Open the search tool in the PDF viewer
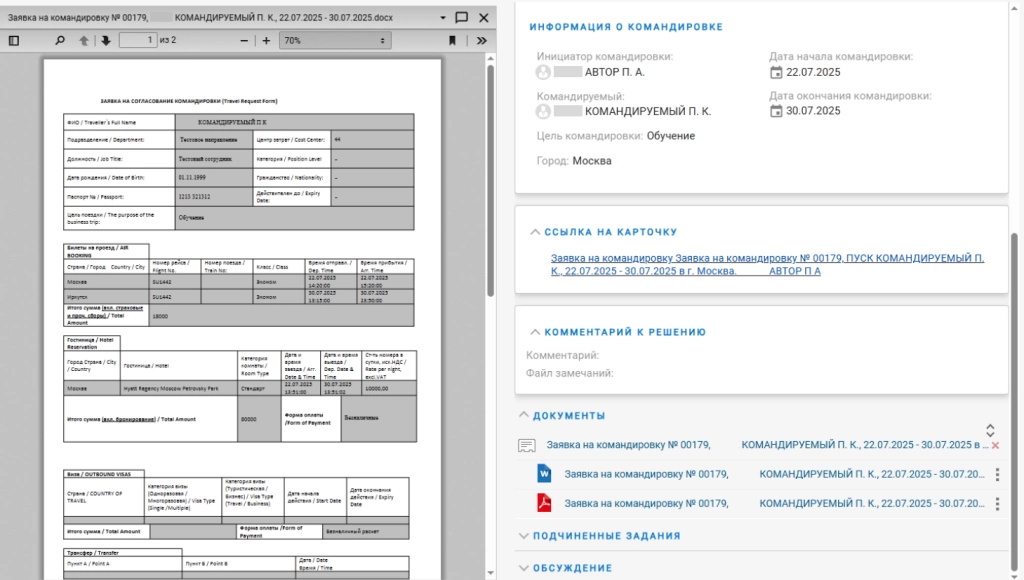Viewport: 1024px width, 580px height. [60, 39]
